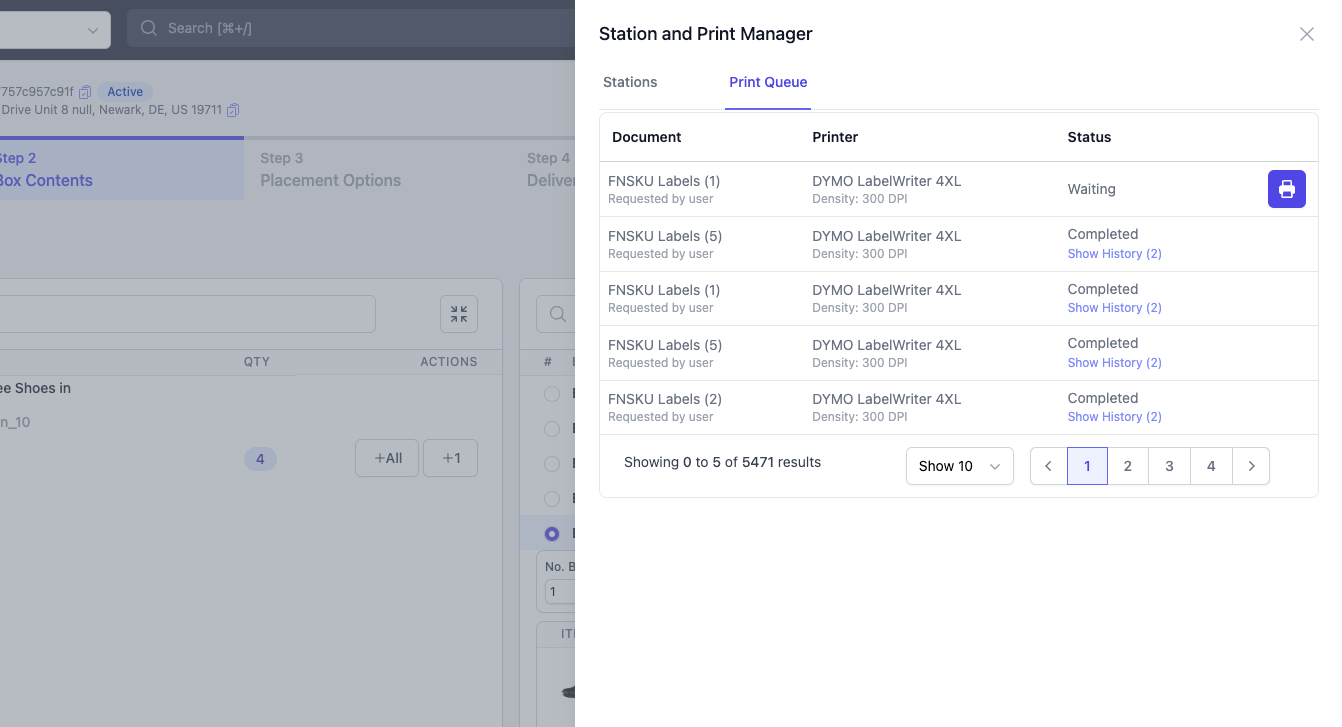Focus the Search field in the top bar
The height and width of the screenshot is (727, 1342).
(351, 28)
